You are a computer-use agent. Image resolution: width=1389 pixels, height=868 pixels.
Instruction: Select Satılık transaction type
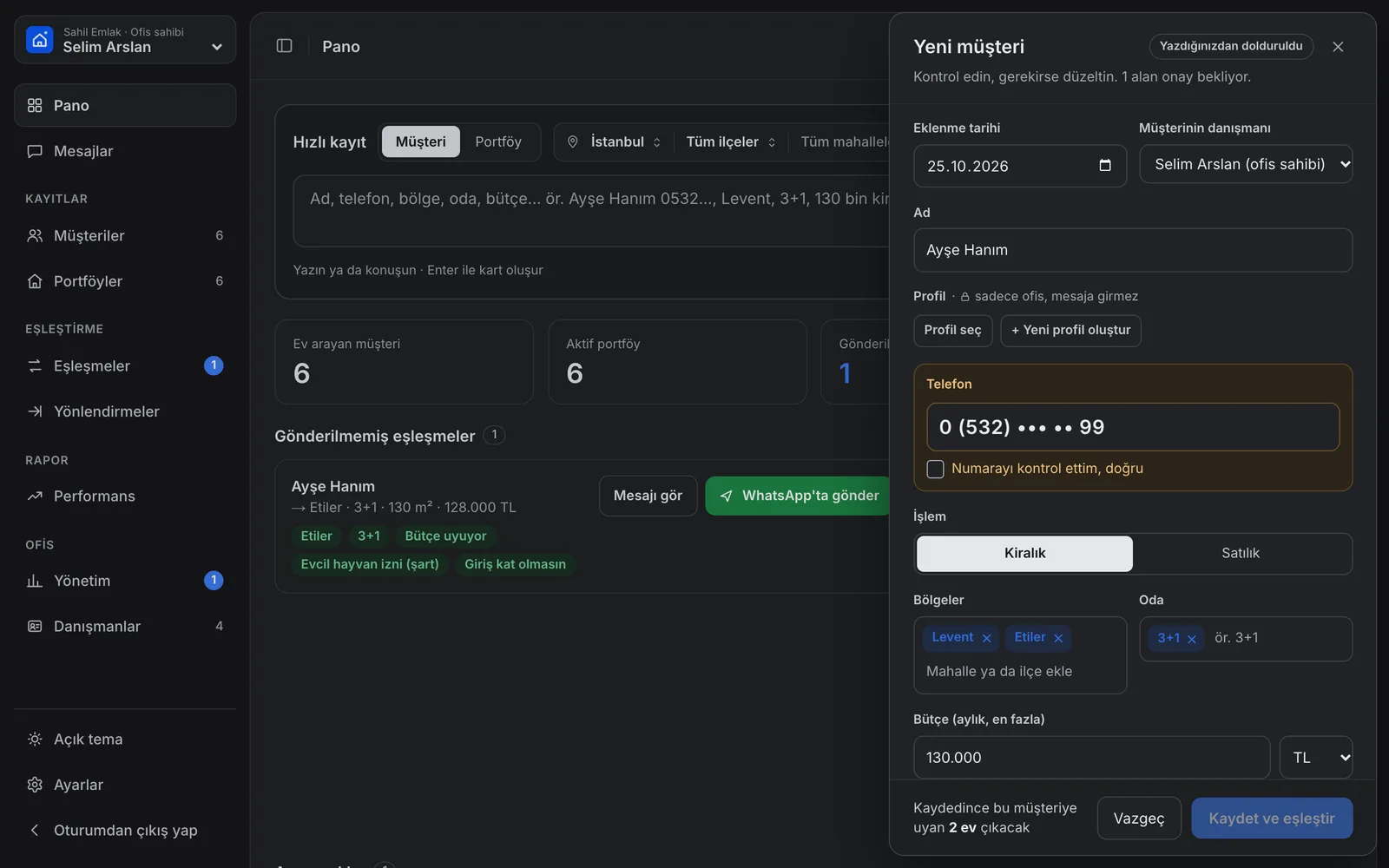tap(1241, 553)
